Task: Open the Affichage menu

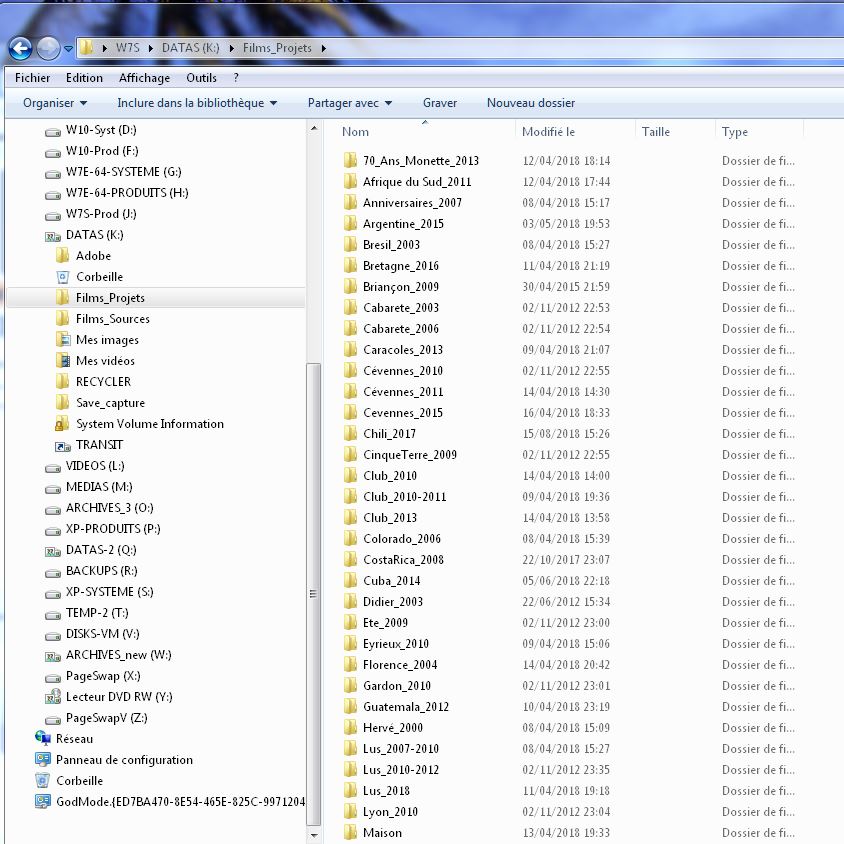Action: 144,78
